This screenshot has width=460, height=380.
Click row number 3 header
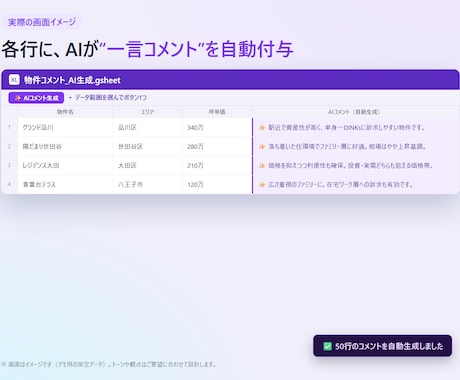9,165
